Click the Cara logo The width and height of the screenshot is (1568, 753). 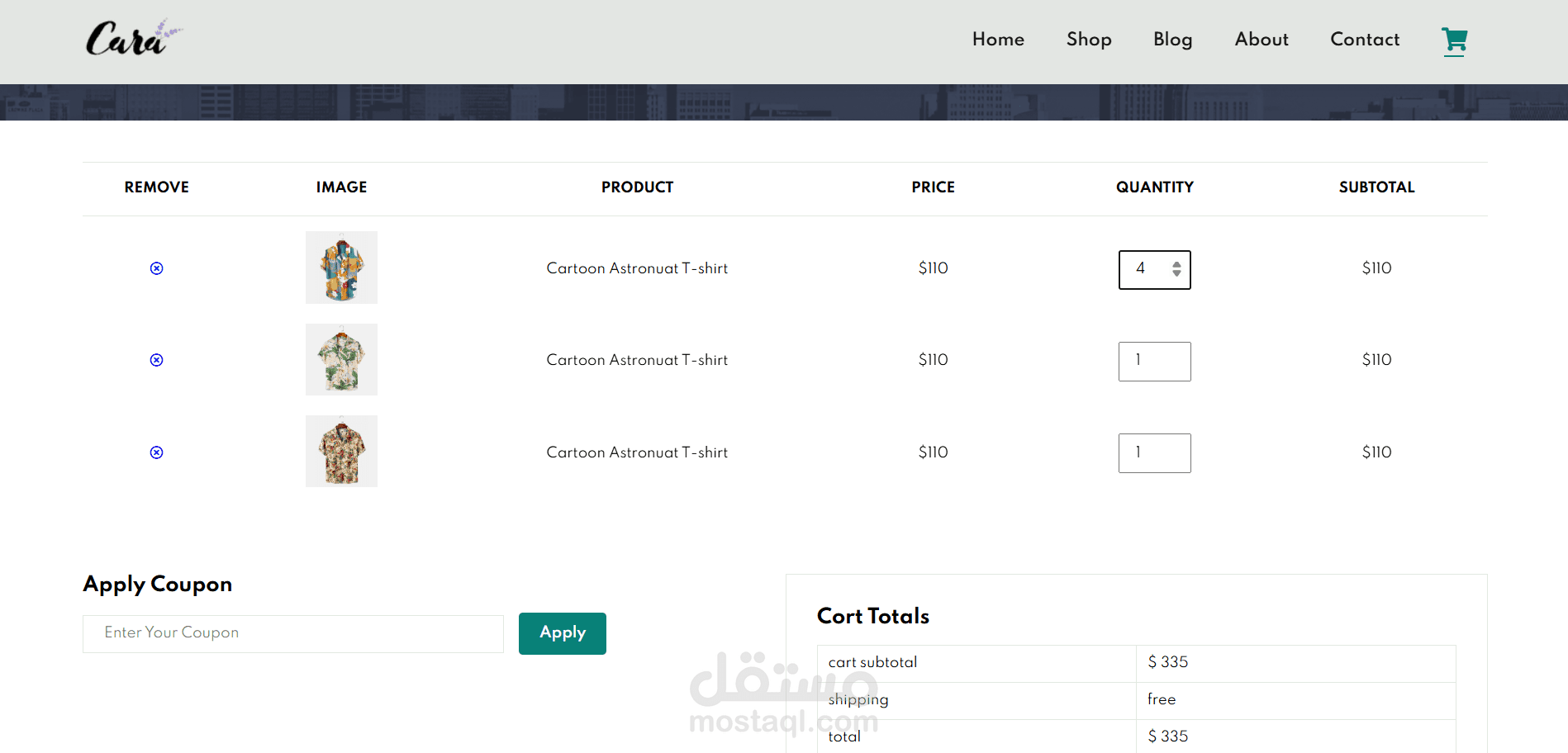coord(132,39)
